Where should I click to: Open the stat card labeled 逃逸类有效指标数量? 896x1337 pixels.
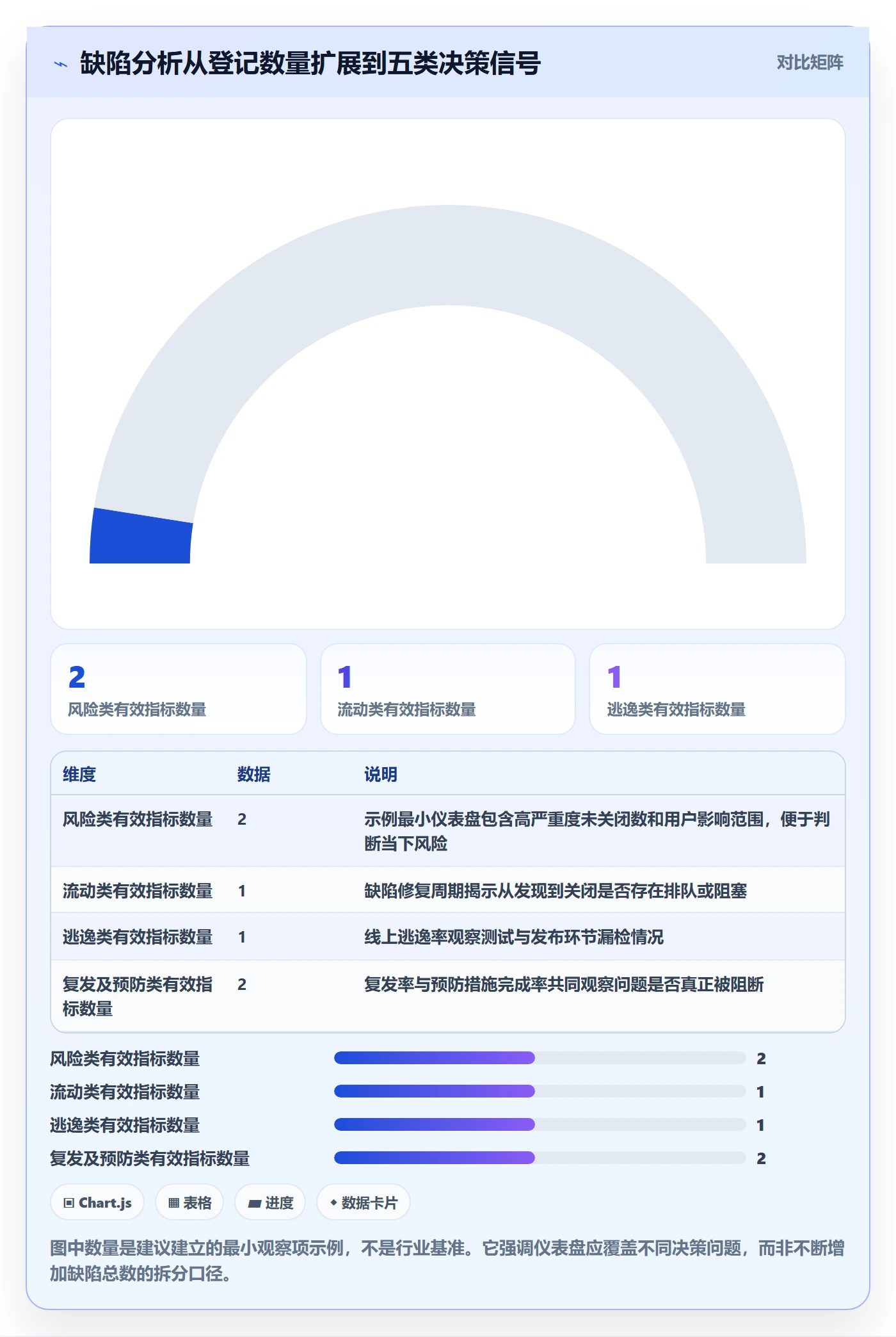coord(717,689)
